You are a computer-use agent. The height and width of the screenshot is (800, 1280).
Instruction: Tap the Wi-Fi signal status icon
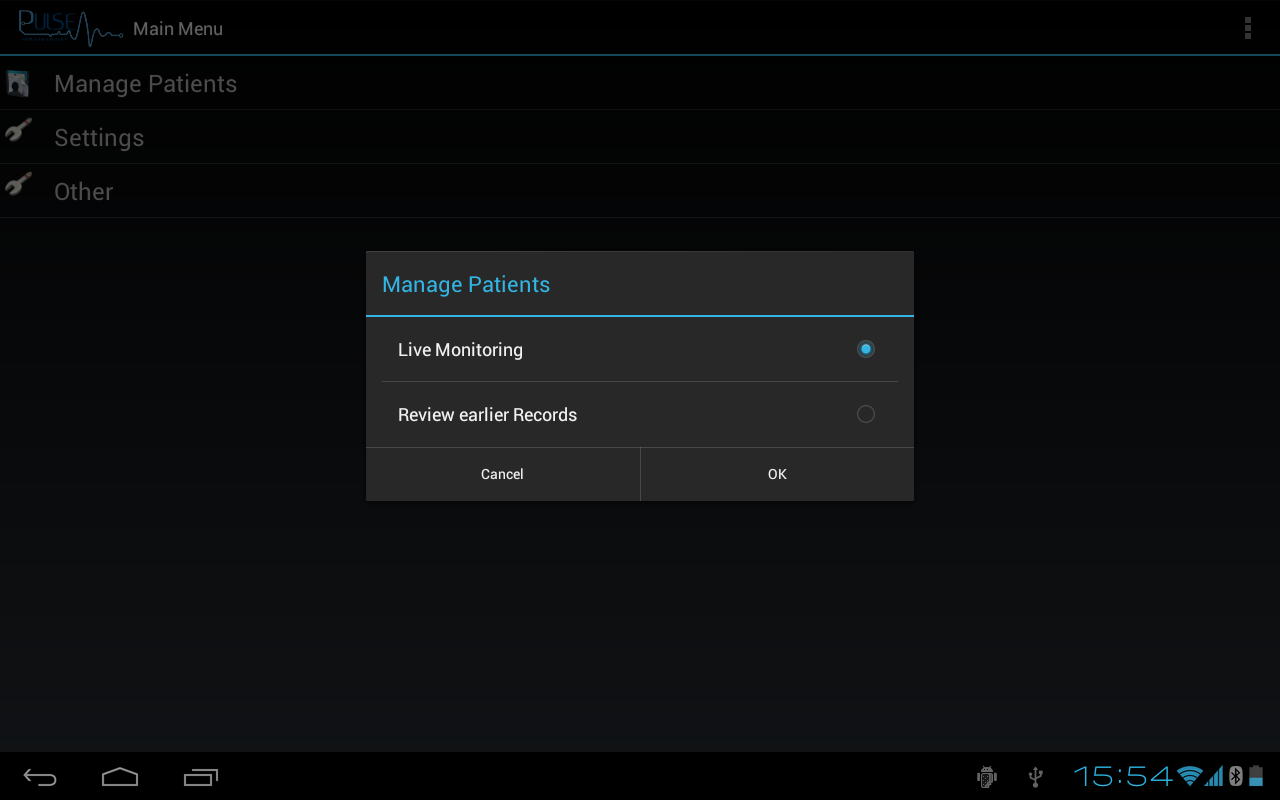pos(1189,776)
